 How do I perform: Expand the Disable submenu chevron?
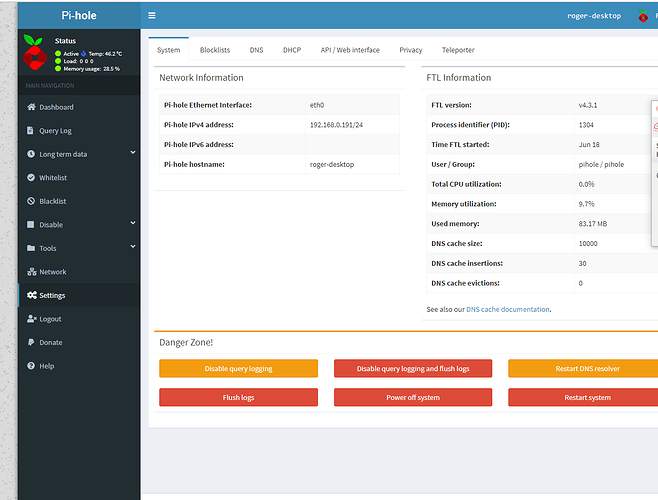(x=133, y=223)
